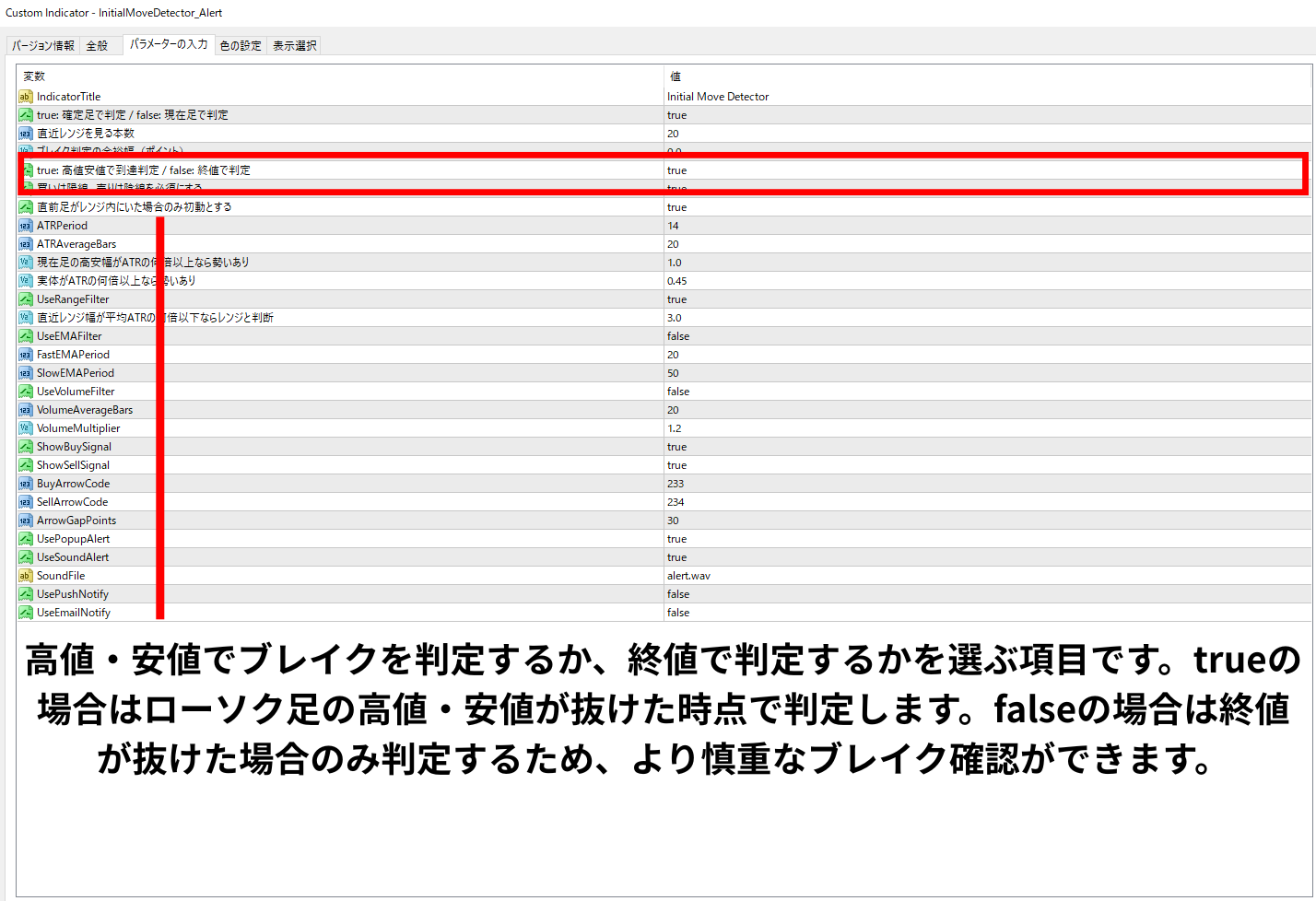Select the 全般 tab

coord(97,45)
